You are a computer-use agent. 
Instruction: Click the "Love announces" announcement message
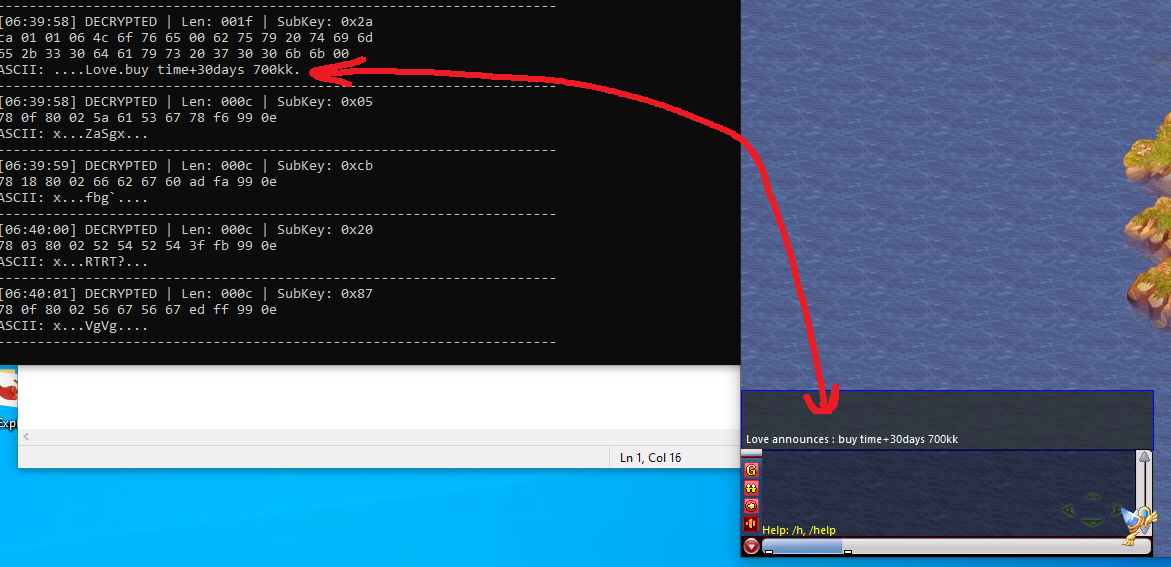click(x=852, y=439)
